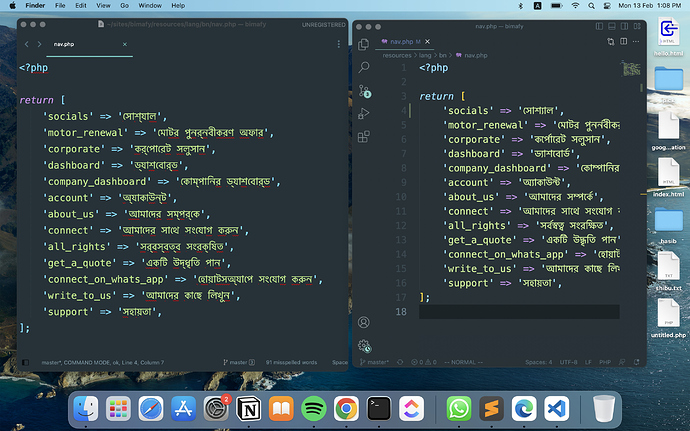Open WhatsApp from the Dock
The height and width of the screenshot is (431, 690).
[459, 409]
